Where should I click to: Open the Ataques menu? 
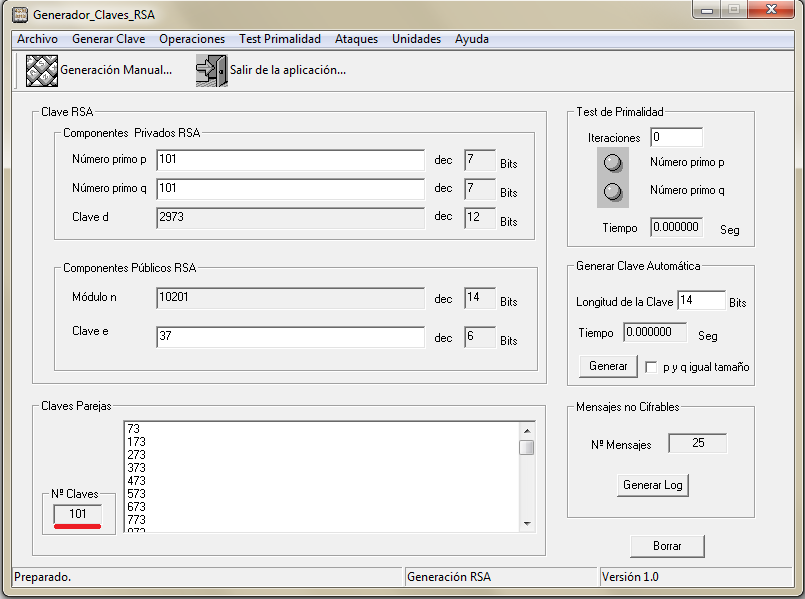(x=356, y=39)
